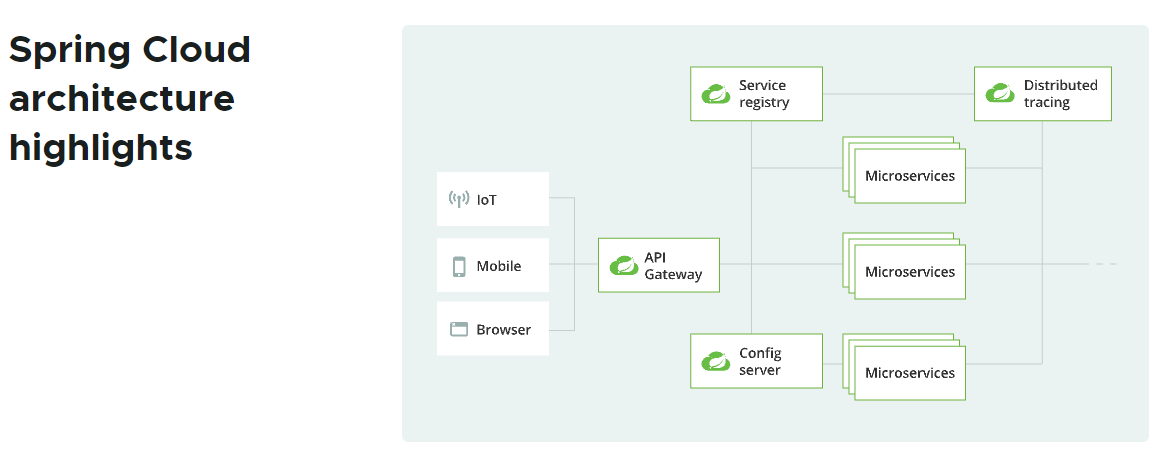The width and height of the screenshot is (1161, 461).
Task: Click the API Gateway Spring leaf icon
Action: click(x=624, y=266)
